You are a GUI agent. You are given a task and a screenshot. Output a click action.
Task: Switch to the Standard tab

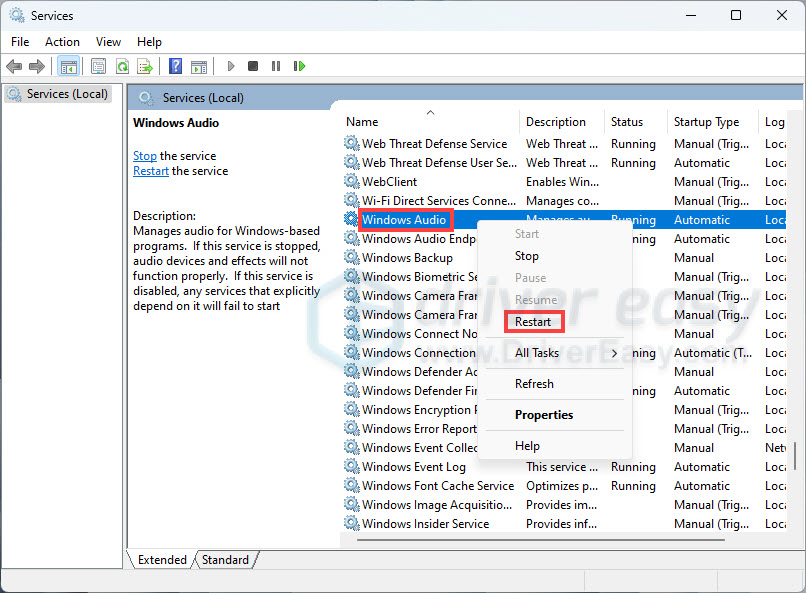click(x=225, y=560)
